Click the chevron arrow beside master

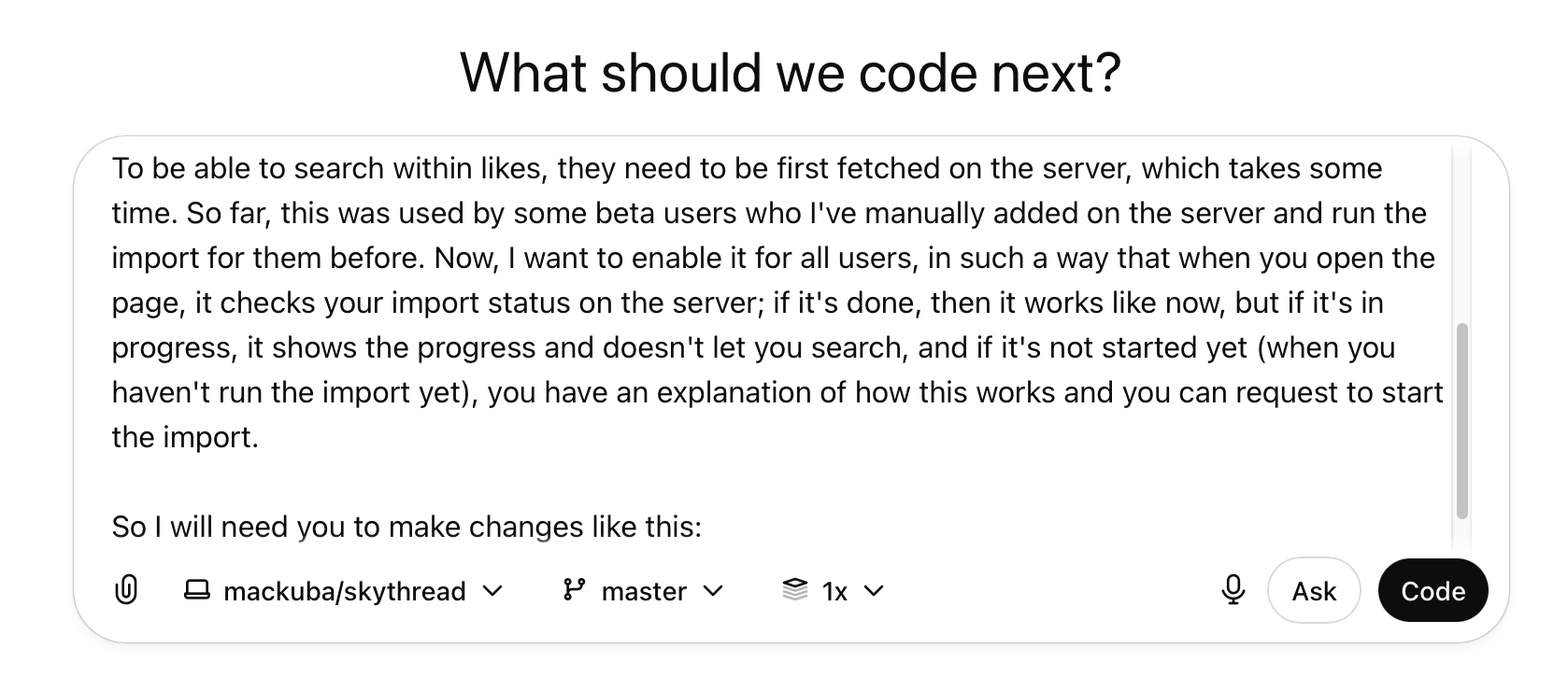point(713,591)
